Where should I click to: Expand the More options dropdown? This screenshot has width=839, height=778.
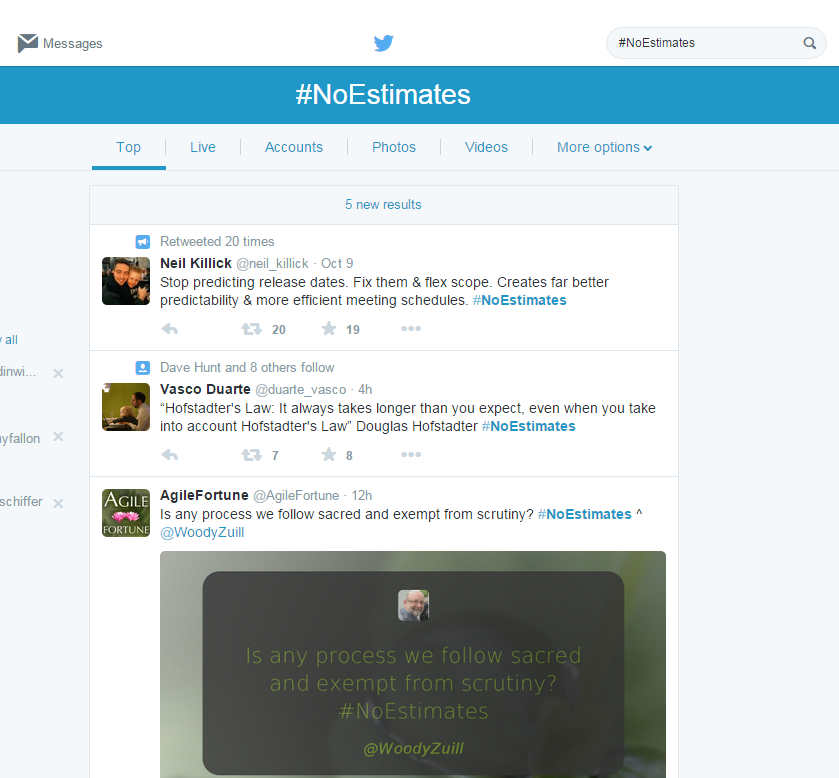[604, 147]
